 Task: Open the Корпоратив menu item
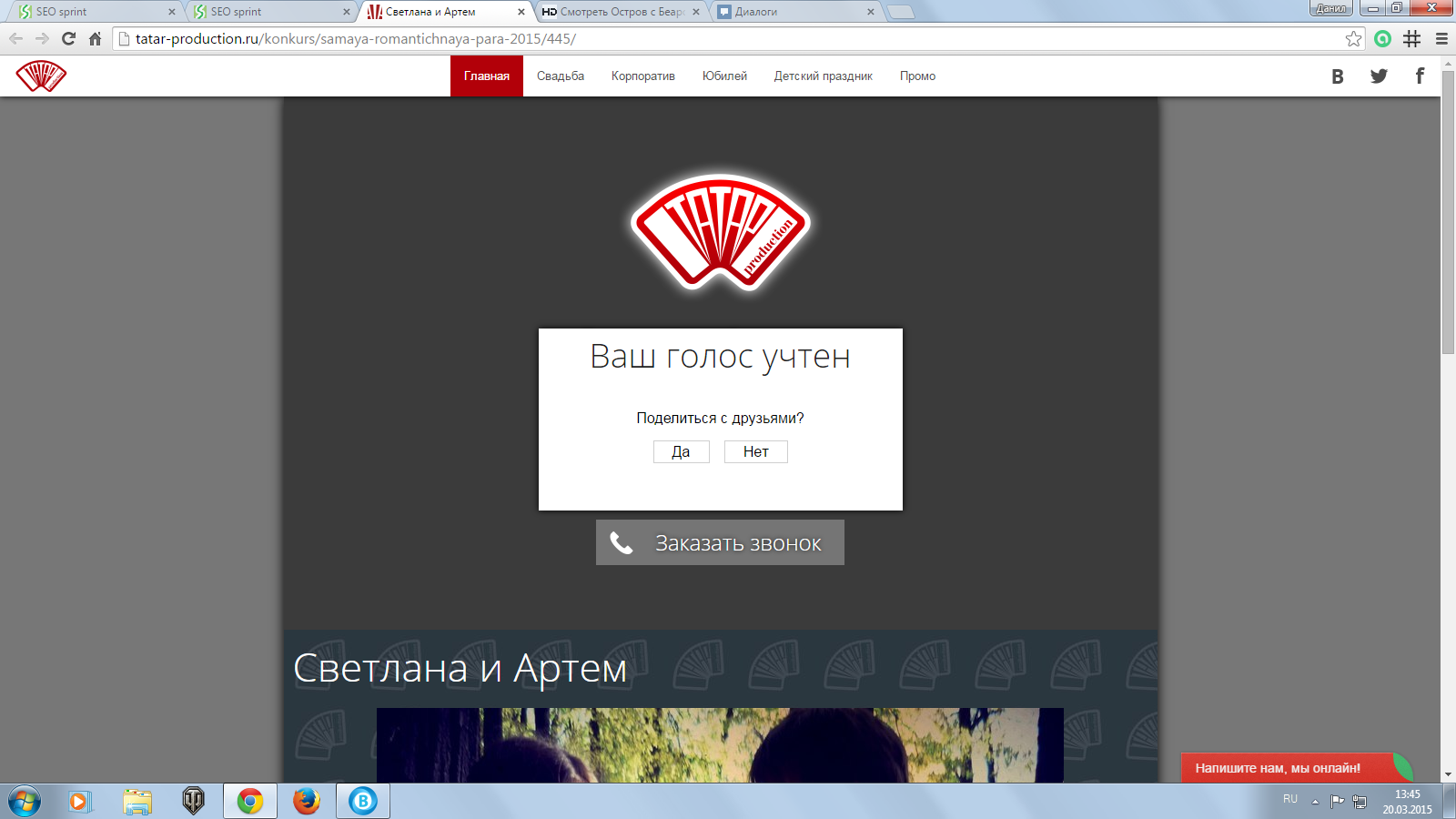(x=643, y=76)
